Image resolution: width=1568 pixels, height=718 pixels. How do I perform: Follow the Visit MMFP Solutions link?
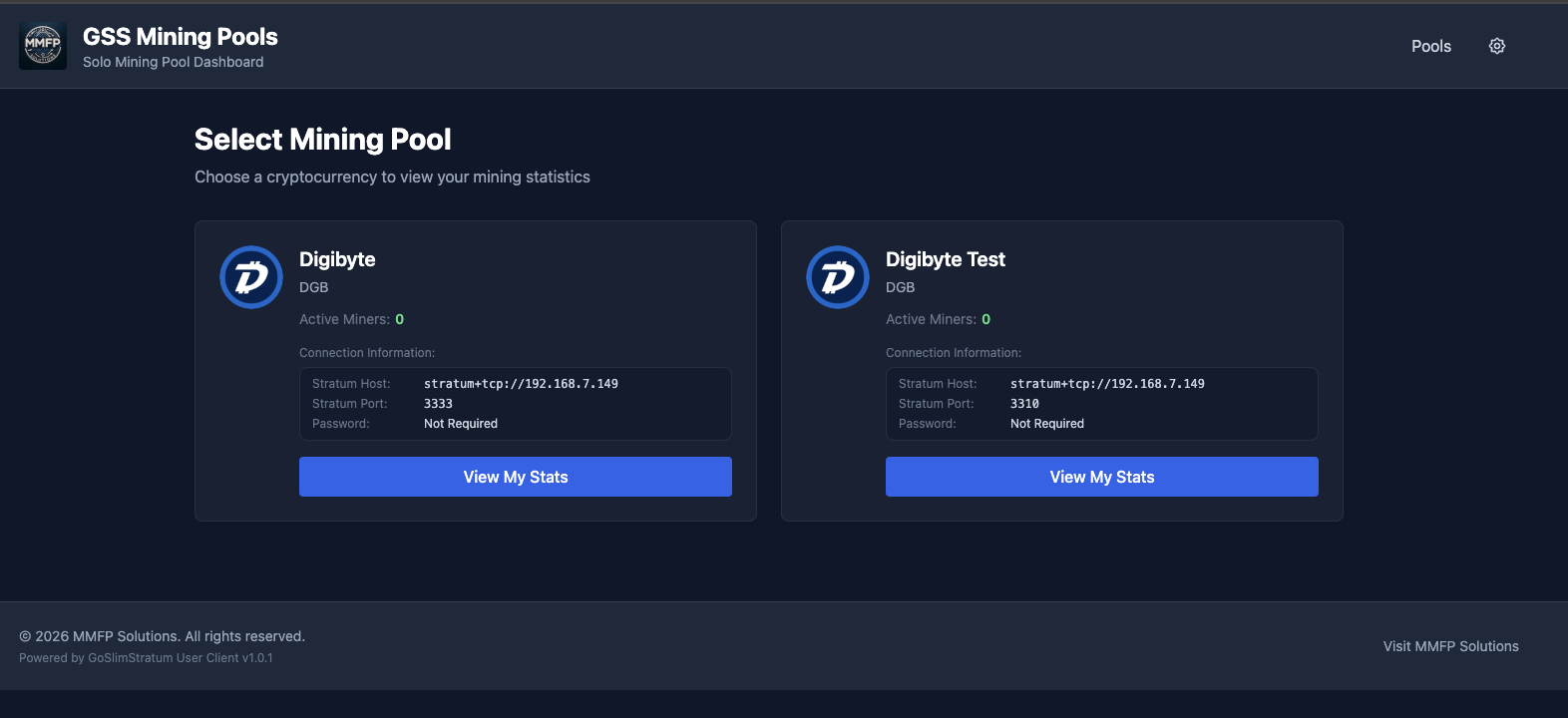click(x=1450, y=646)
